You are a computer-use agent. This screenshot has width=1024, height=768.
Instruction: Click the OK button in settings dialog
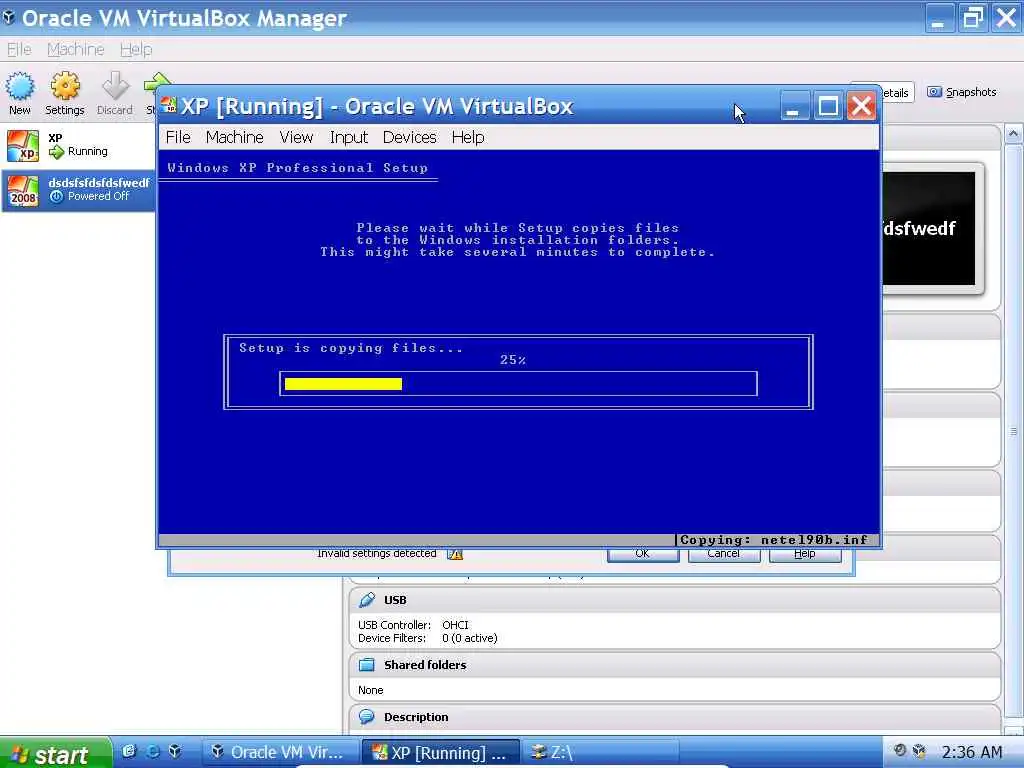click(643, 554)
